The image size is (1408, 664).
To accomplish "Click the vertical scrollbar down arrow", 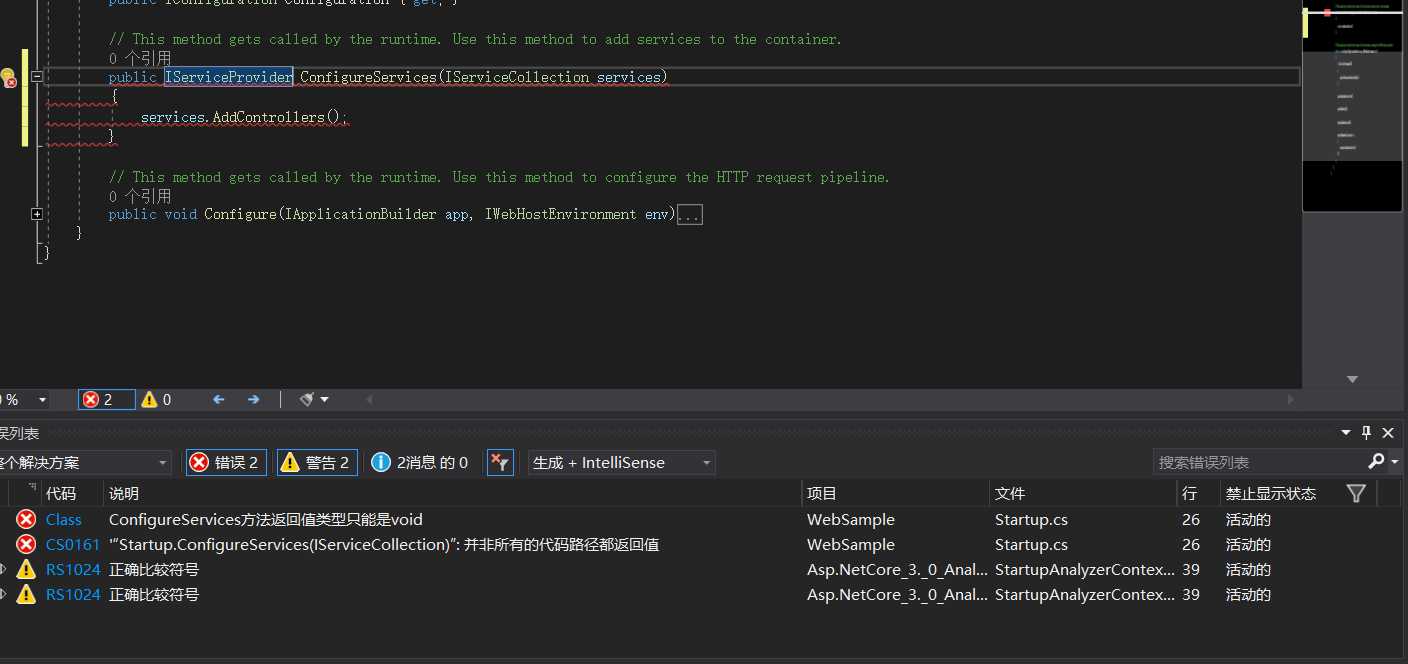I will point(1353,379).
